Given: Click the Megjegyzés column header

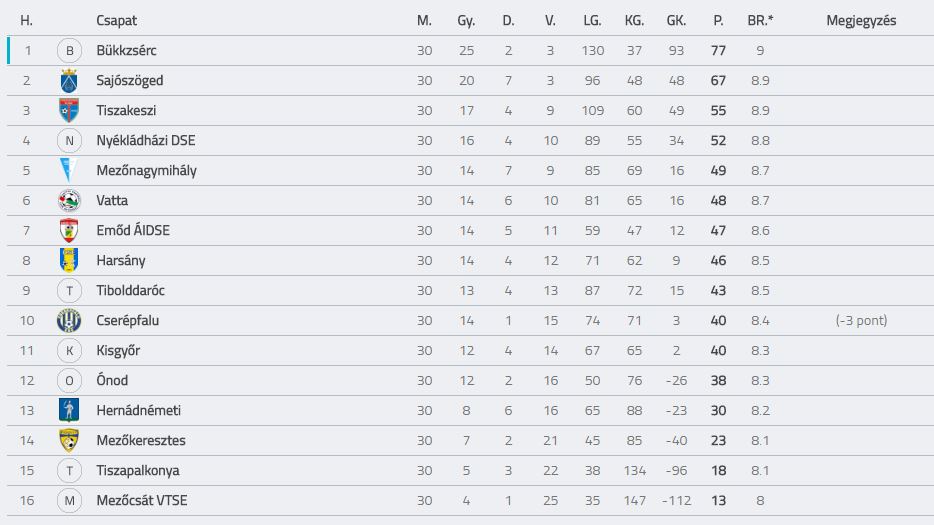Looking at the screenshot, I should click(861, 20).
